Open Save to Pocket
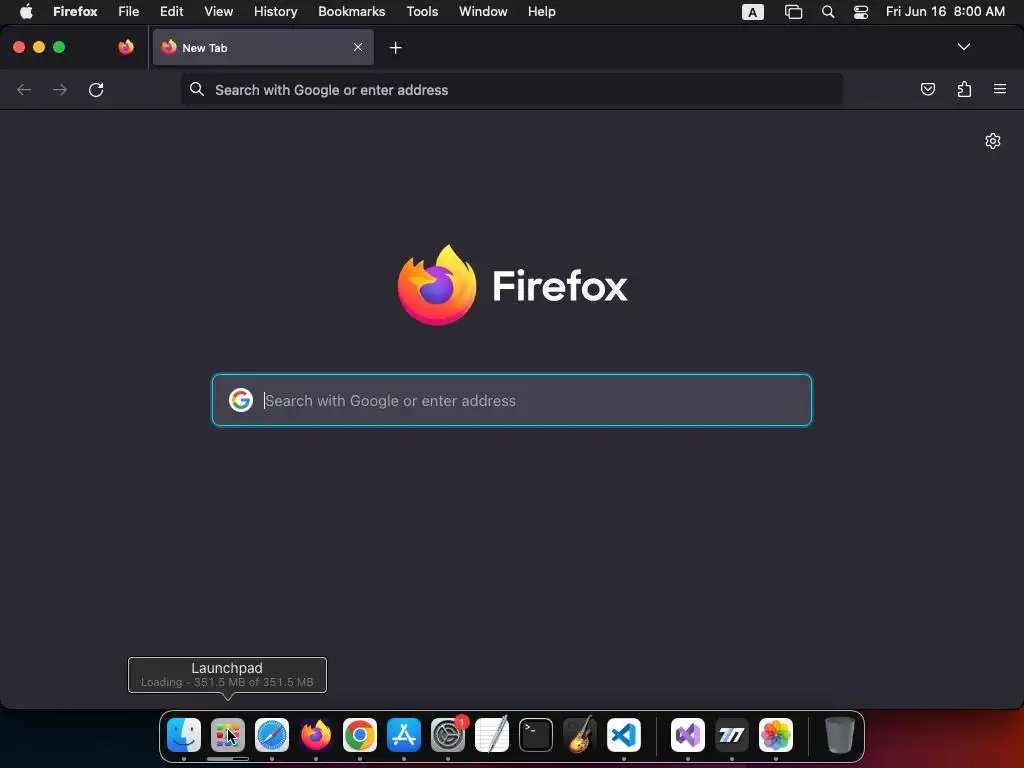1024x768 pixels. tap(927, 89)
